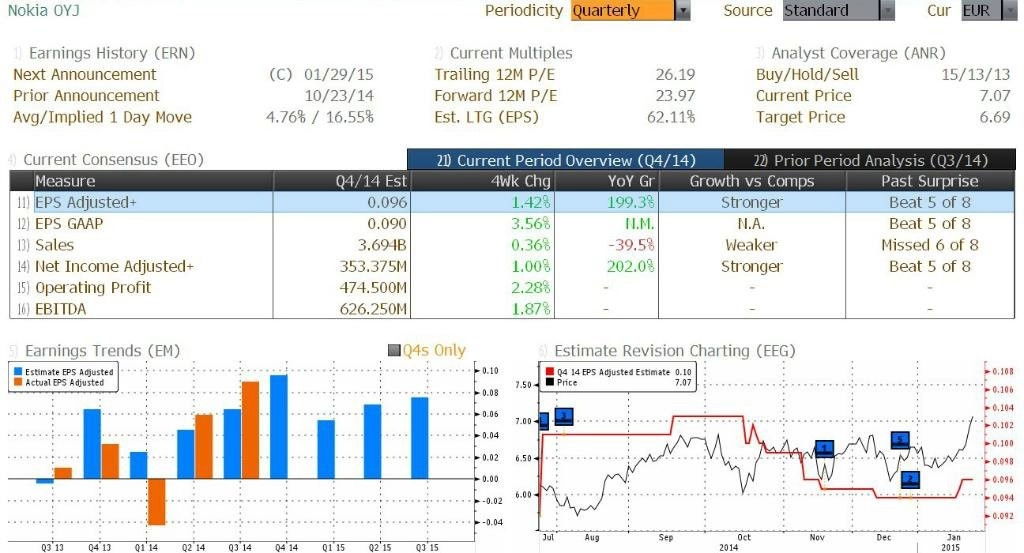Click the Next Announcement date 01/29/15
This screenshot has width=1024, height=553.
pos(338,74)
